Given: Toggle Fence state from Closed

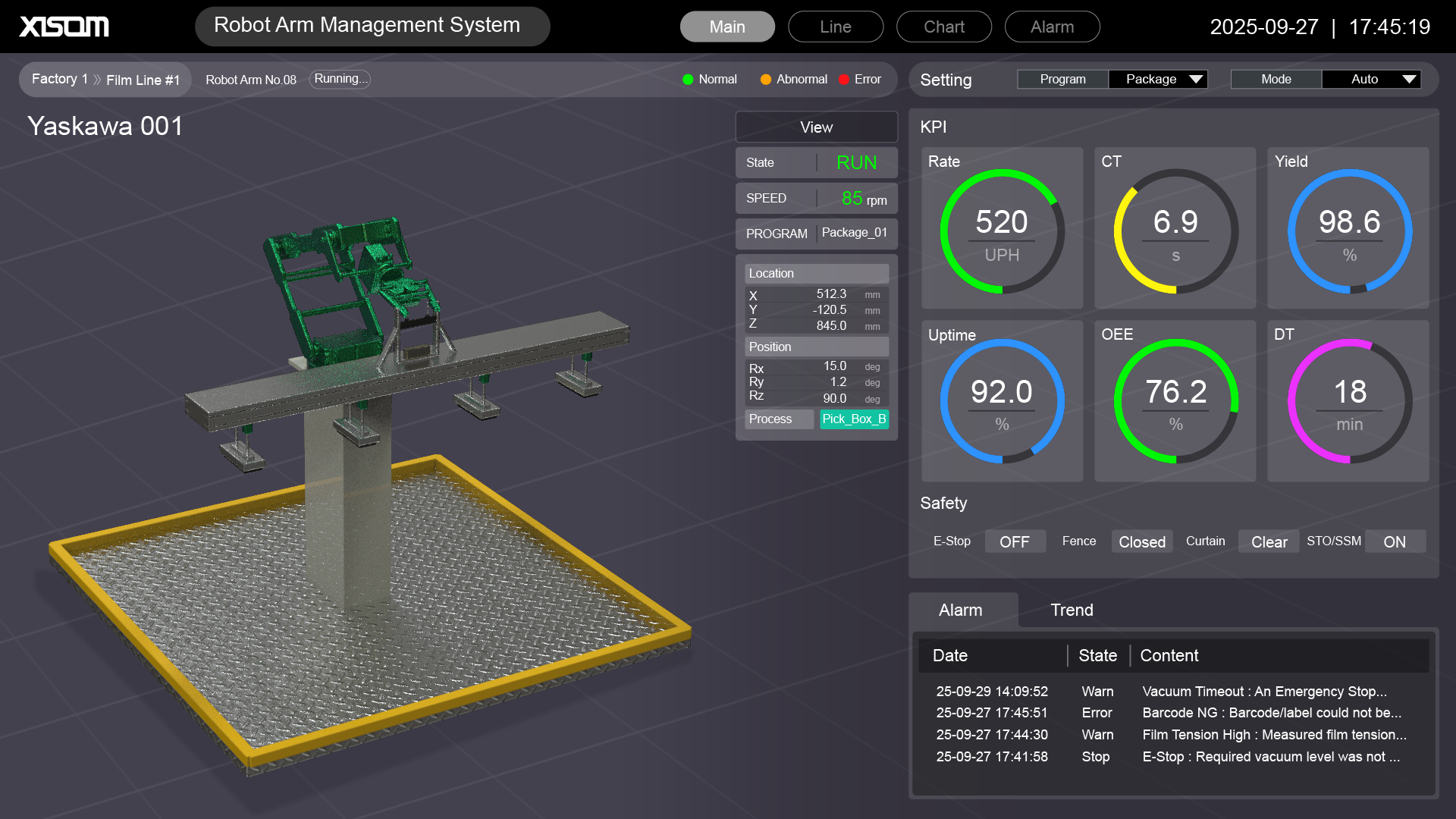Looking at the screenshot, I should pos(1141,541).
